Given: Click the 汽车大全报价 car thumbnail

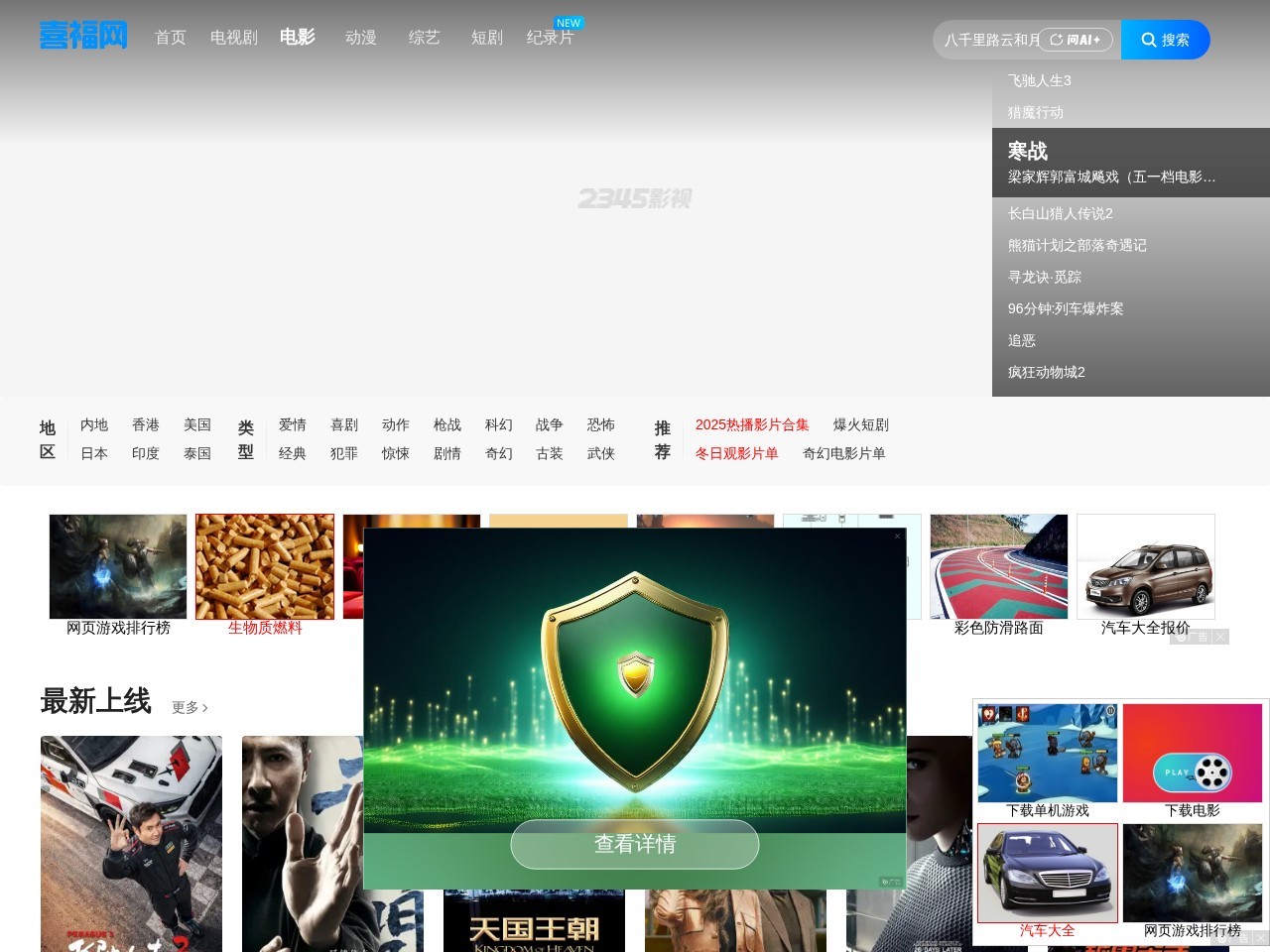Looking at the screenshot, I should (x=1146, y=566).
